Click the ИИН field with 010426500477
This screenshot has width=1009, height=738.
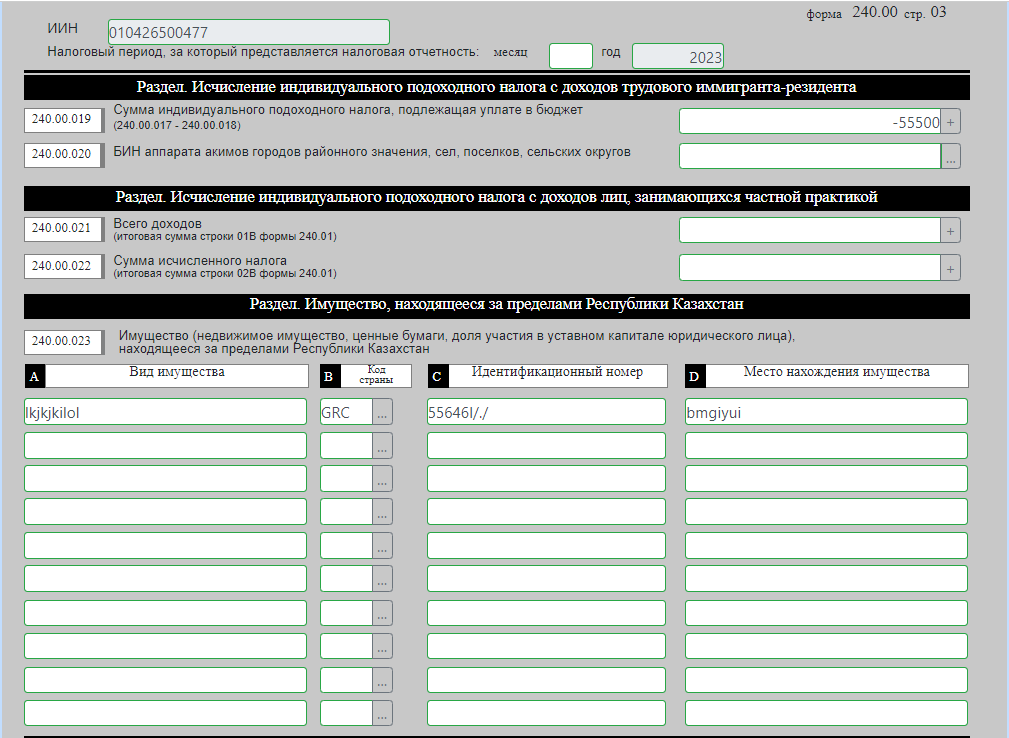[x=248, y=32]
